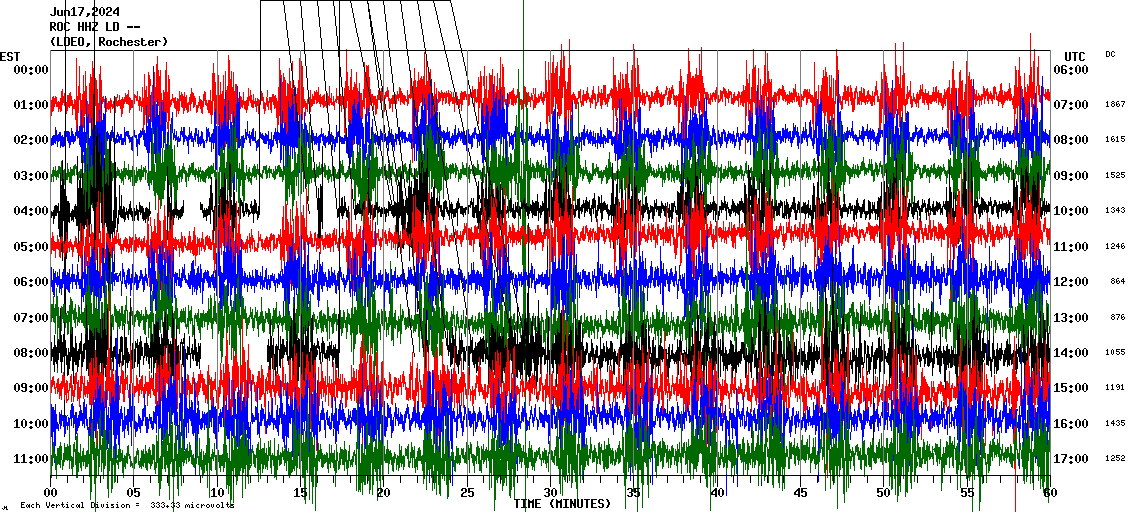Click the UTC column header
This screenshot has width=1130, height=519.
coord(1075,56)
